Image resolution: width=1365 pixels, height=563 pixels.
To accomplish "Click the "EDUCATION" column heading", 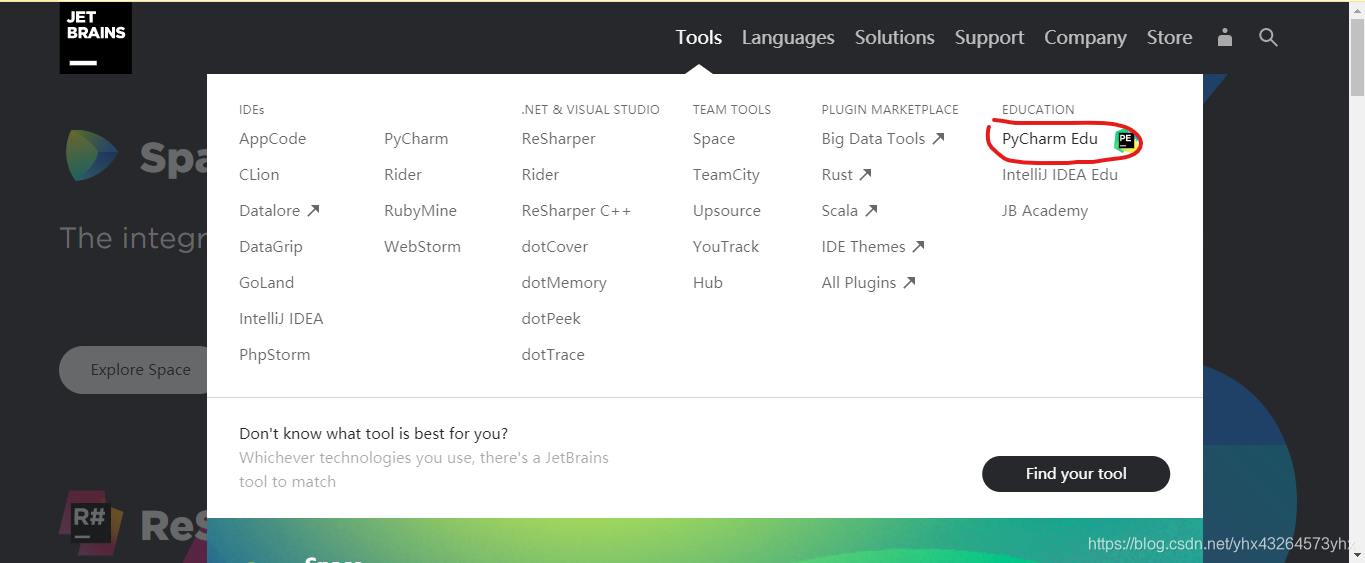I will tap(1038, 110).
